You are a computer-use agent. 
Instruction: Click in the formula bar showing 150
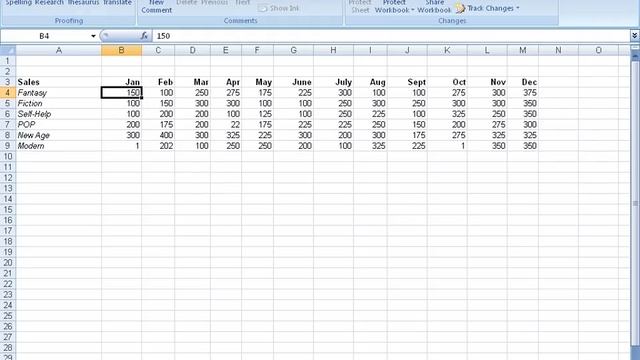point(391,36)
